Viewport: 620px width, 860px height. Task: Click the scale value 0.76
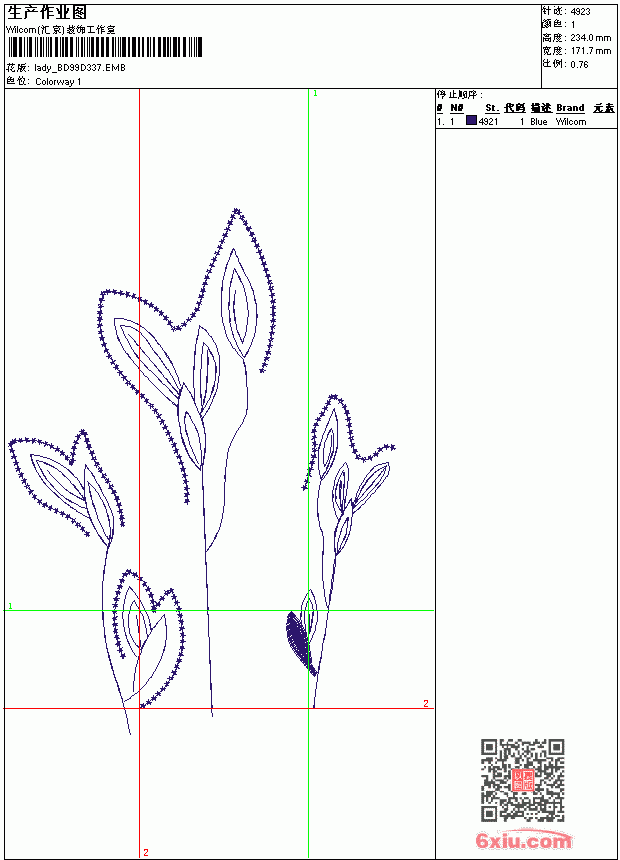579,64
